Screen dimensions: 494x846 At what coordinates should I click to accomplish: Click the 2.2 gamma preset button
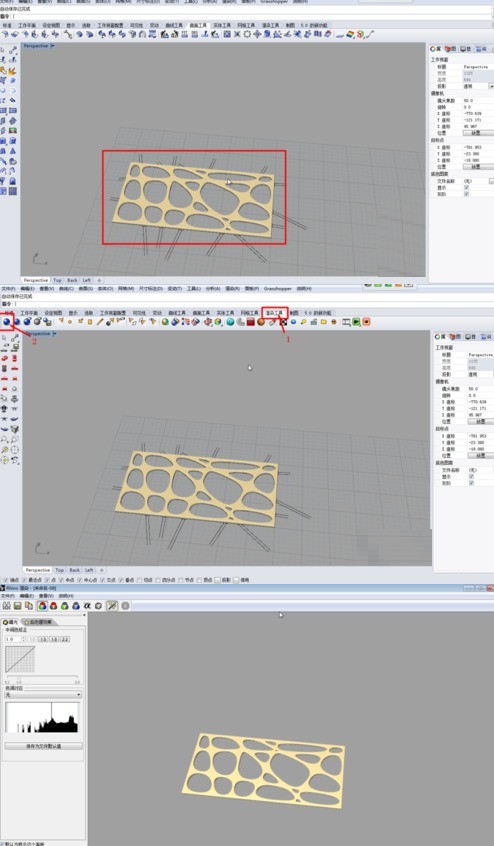[65, 639]
